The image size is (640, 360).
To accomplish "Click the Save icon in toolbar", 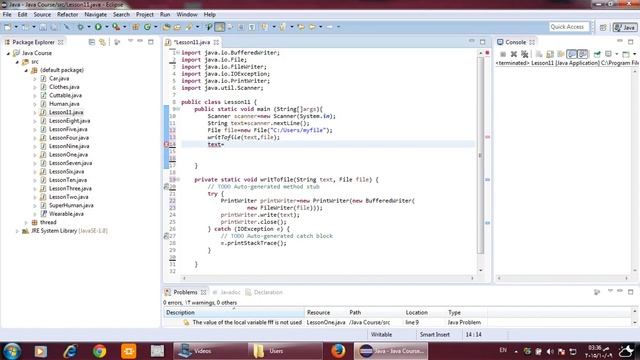I will point(43,27).
